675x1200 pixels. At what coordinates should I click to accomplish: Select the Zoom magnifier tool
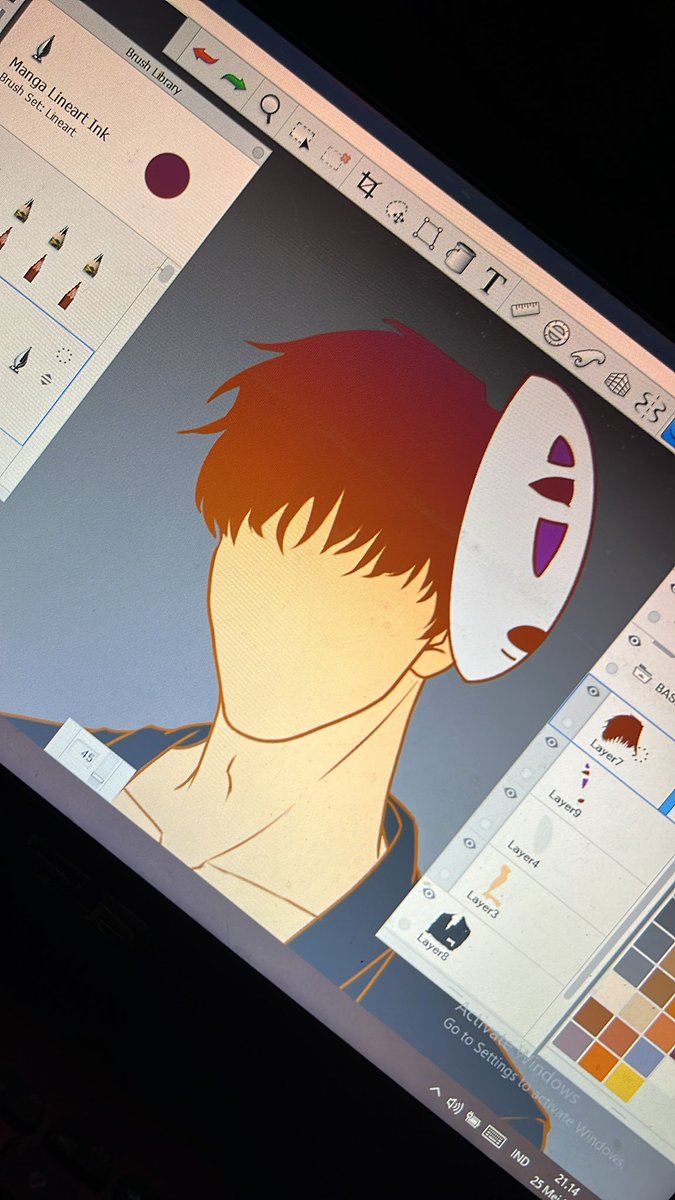pos(270,107)
